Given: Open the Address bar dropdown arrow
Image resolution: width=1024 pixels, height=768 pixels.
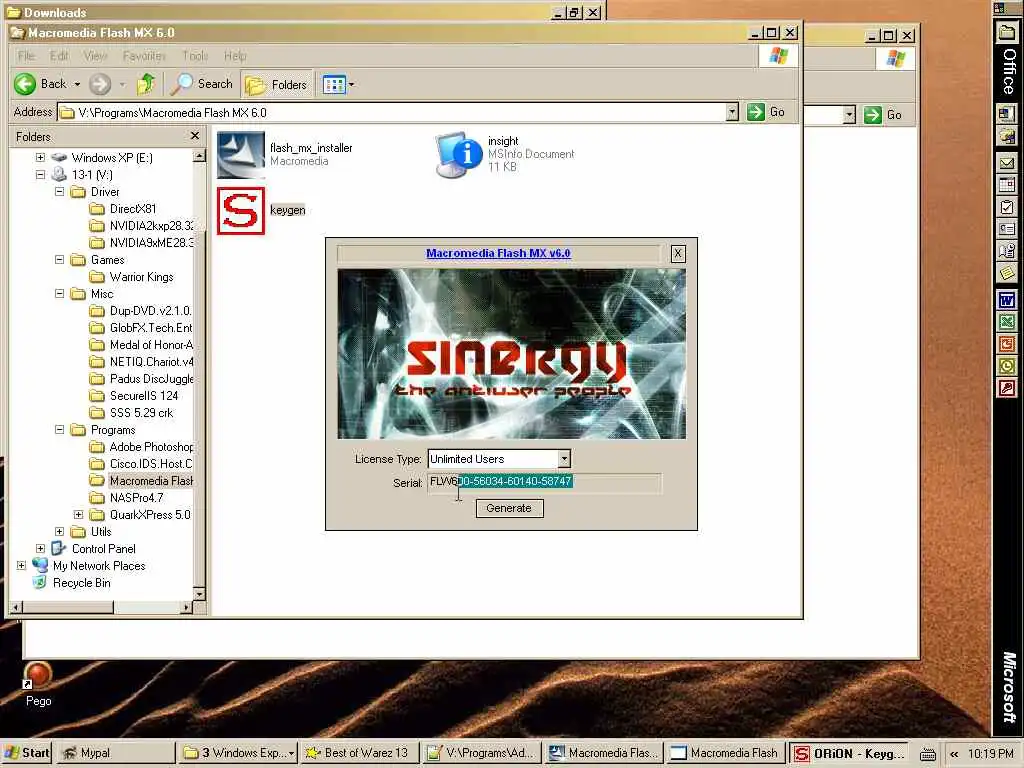Looking at the screenshot, I should coord(732,112).
